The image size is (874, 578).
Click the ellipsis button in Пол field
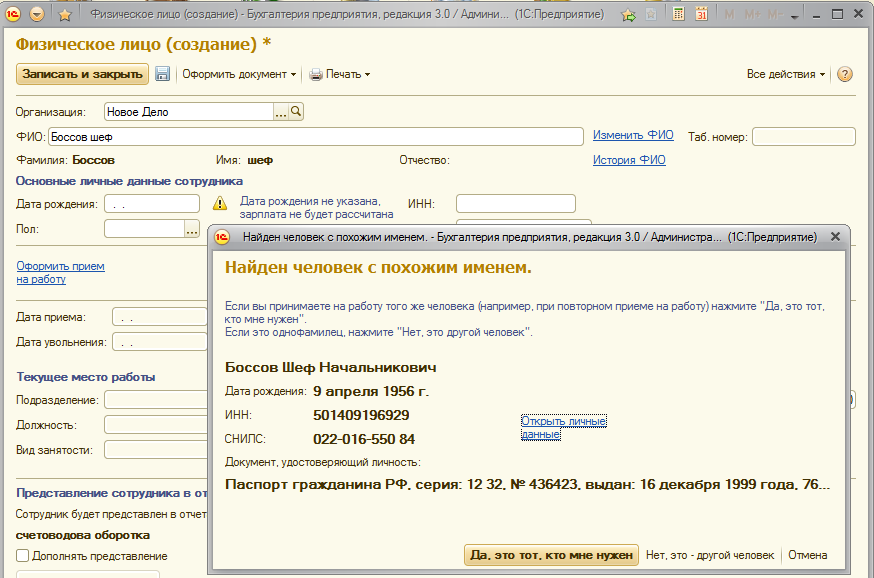(x=192, y=229)
